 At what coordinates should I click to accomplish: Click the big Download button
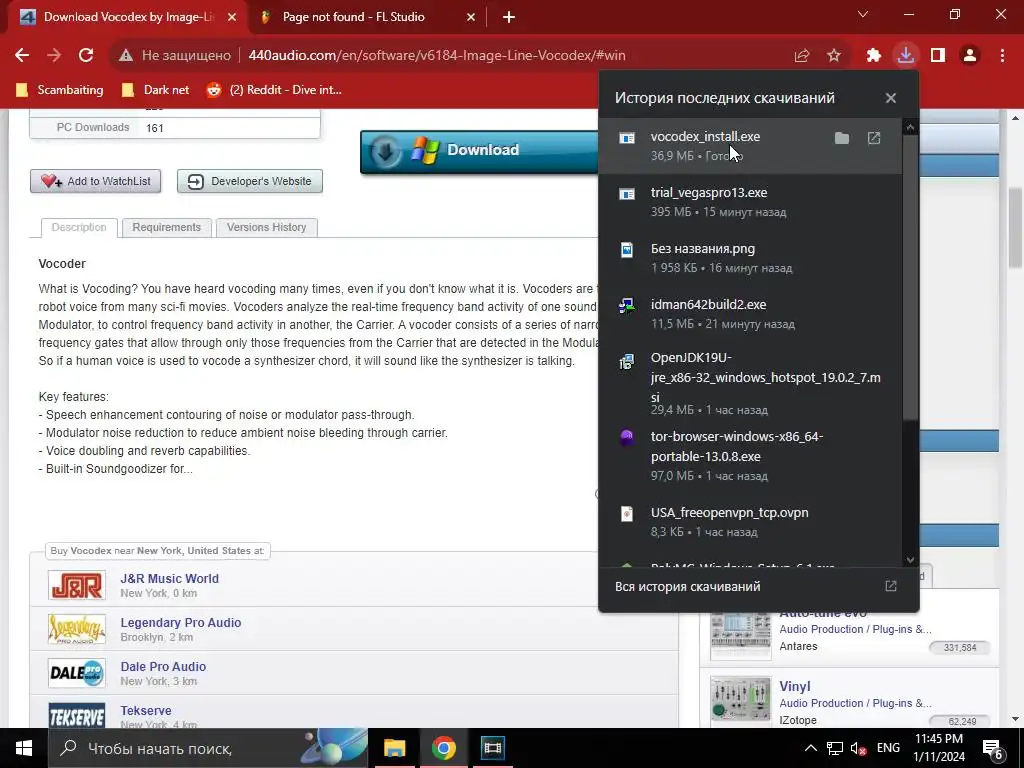click(479, 152)
